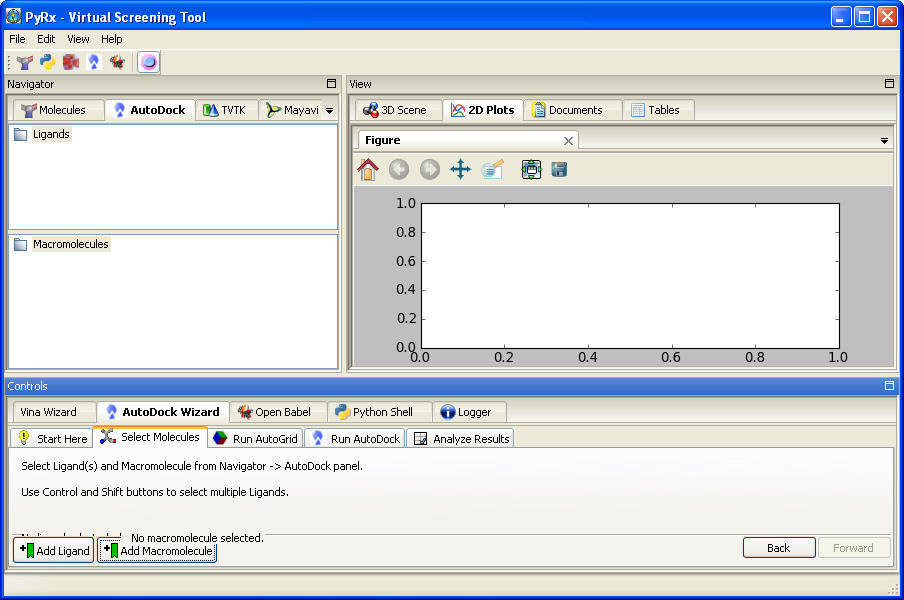Open the Edit menu

pos(46,39)
